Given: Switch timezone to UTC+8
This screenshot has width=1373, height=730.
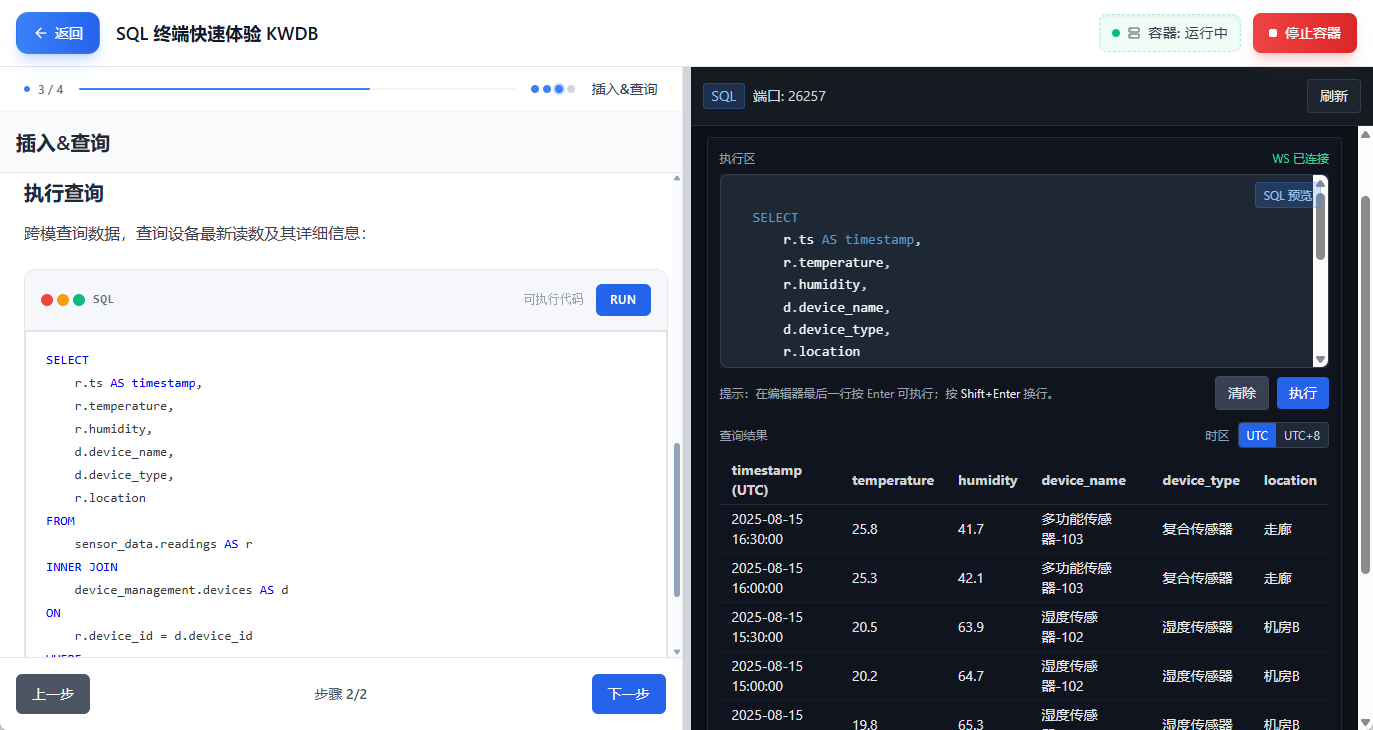Looking at the screenshot, I should point(1302,435).
